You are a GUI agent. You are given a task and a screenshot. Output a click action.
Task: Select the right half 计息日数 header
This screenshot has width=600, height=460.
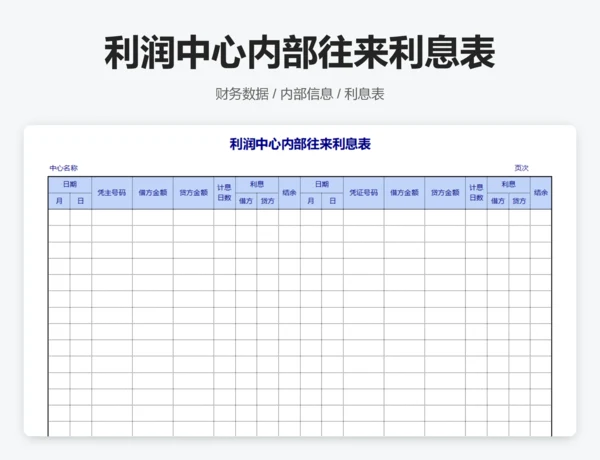(476, 193)
